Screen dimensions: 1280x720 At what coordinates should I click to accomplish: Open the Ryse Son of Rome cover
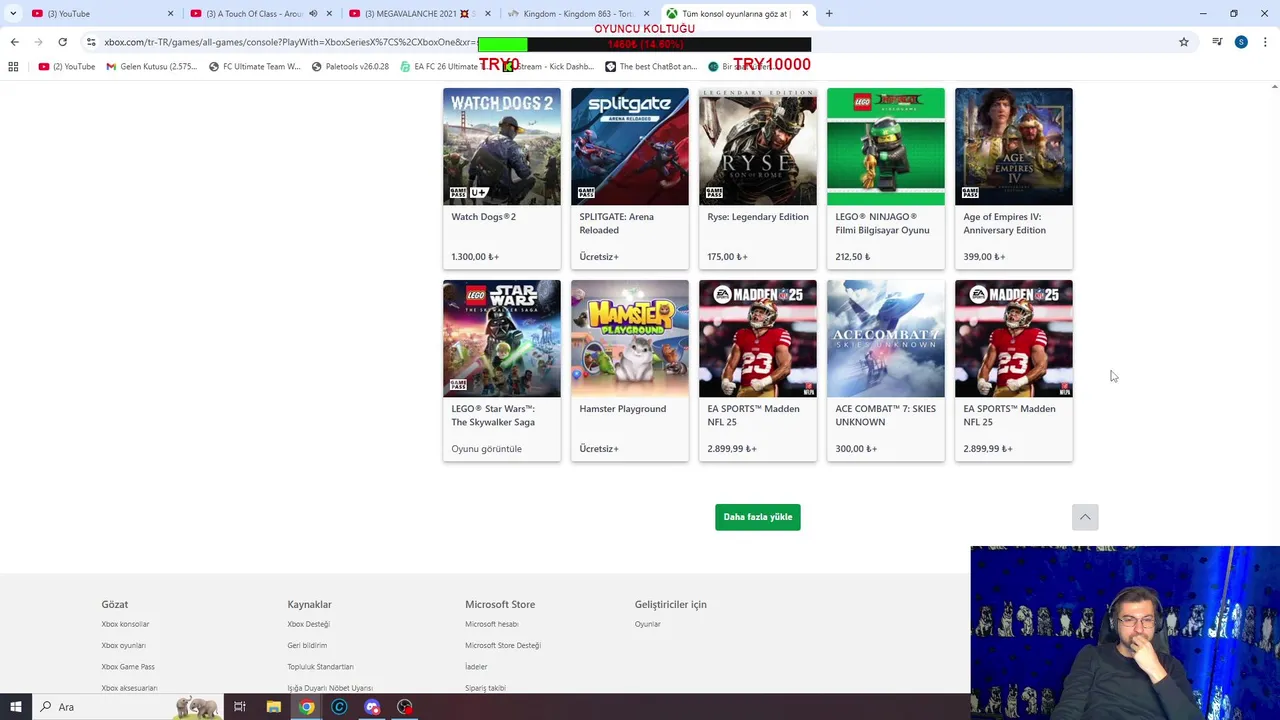[x=758, y=146]
